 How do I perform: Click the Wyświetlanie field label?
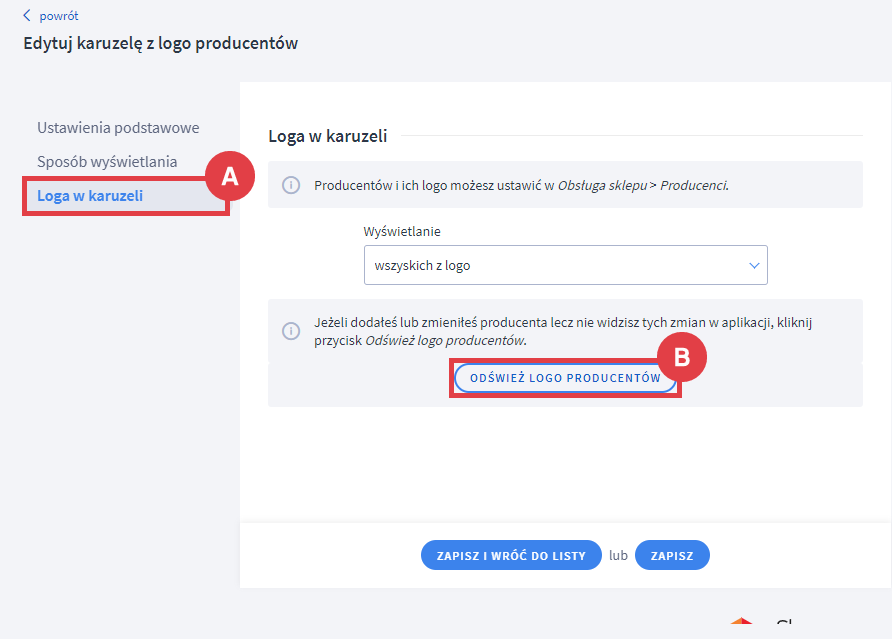[402, 231]
